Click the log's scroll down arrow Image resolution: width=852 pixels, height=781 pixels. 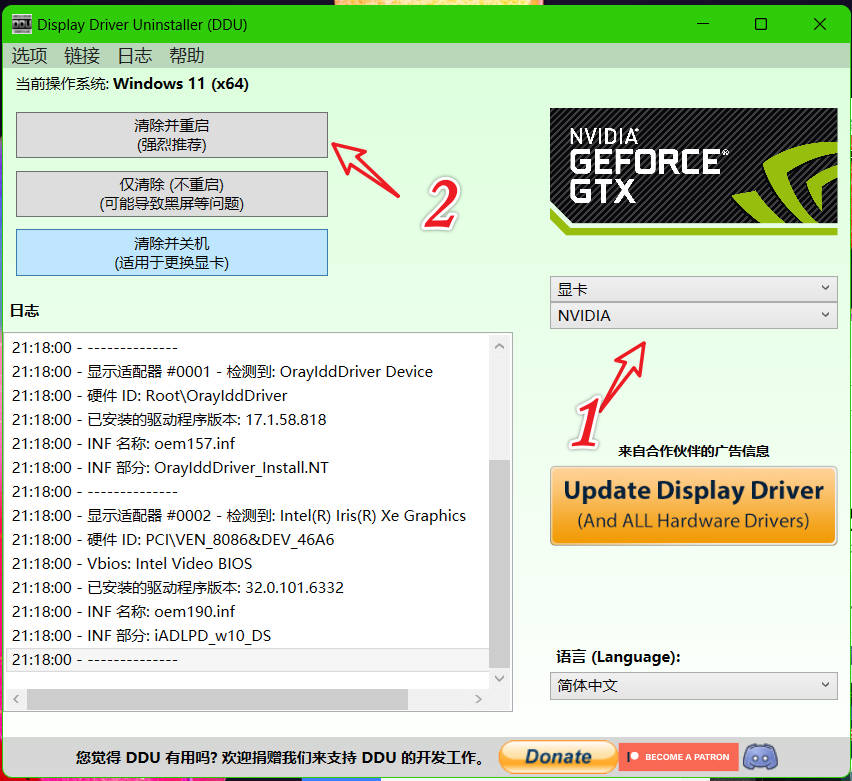click(500, 678)
